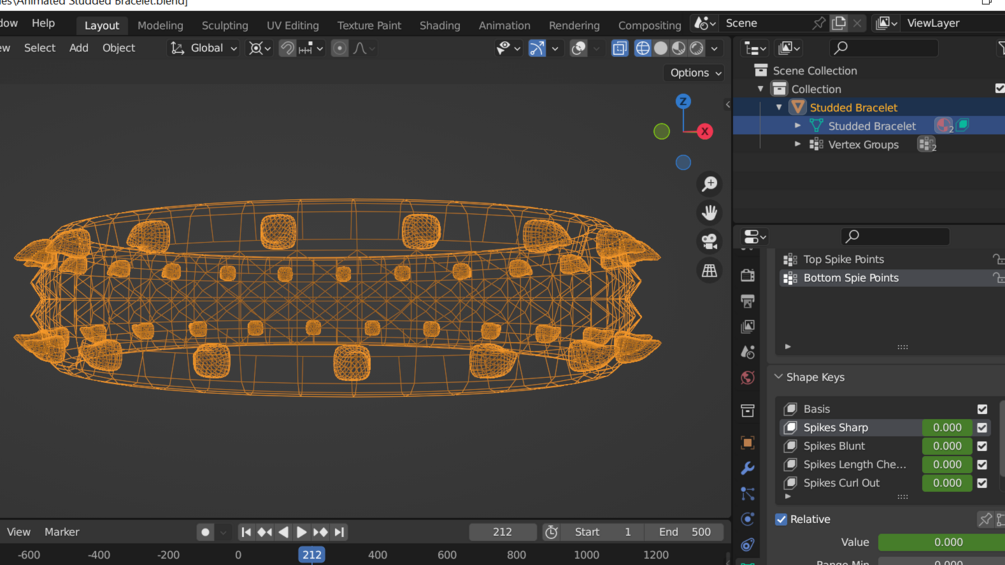Screen dimensions: 1005x565
Task: Toggle the Relative shape keys checkbox
Action: click(x=781, y=519)
